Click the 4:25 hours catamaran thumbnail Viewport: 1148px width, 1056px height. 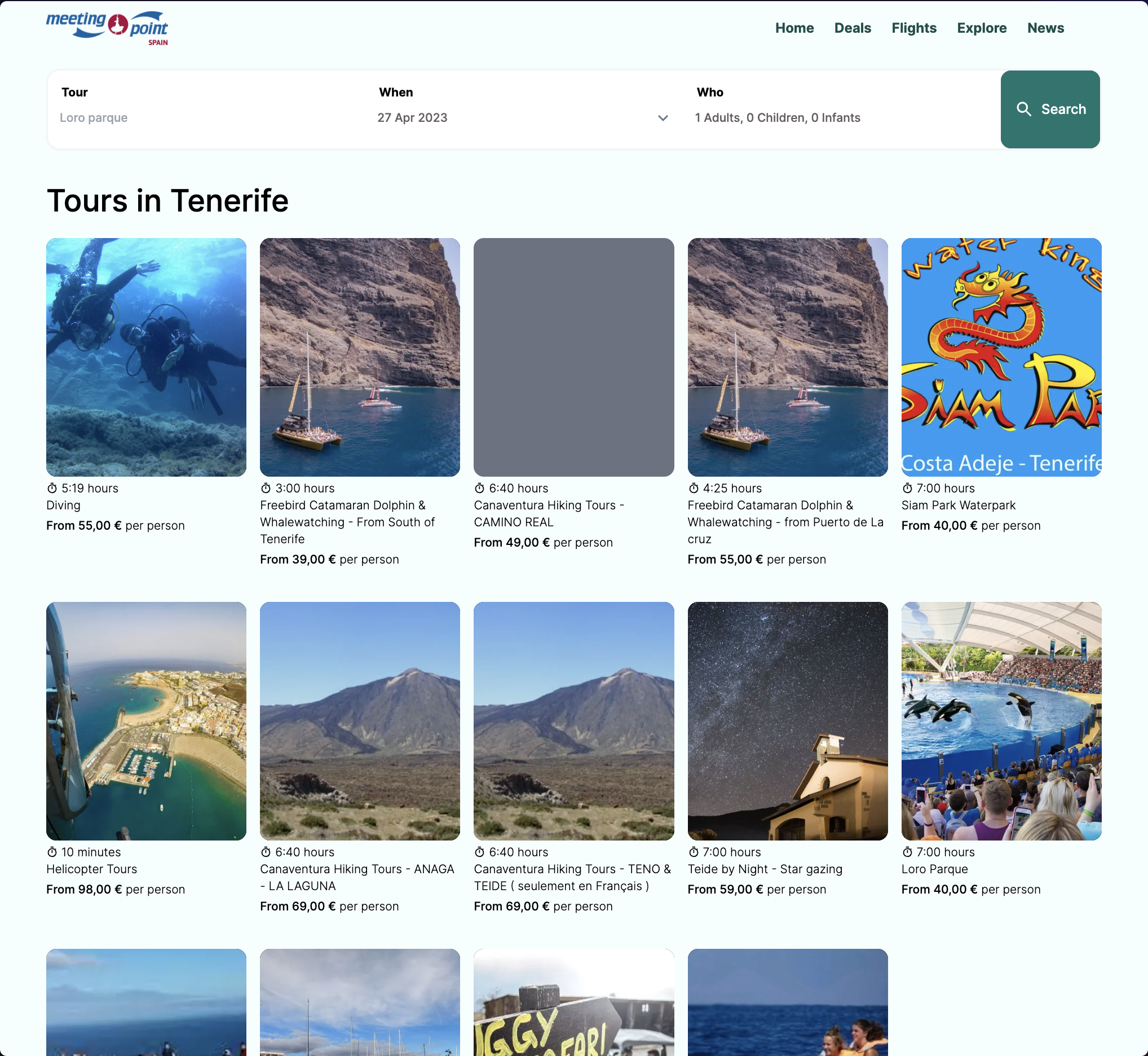788,357
